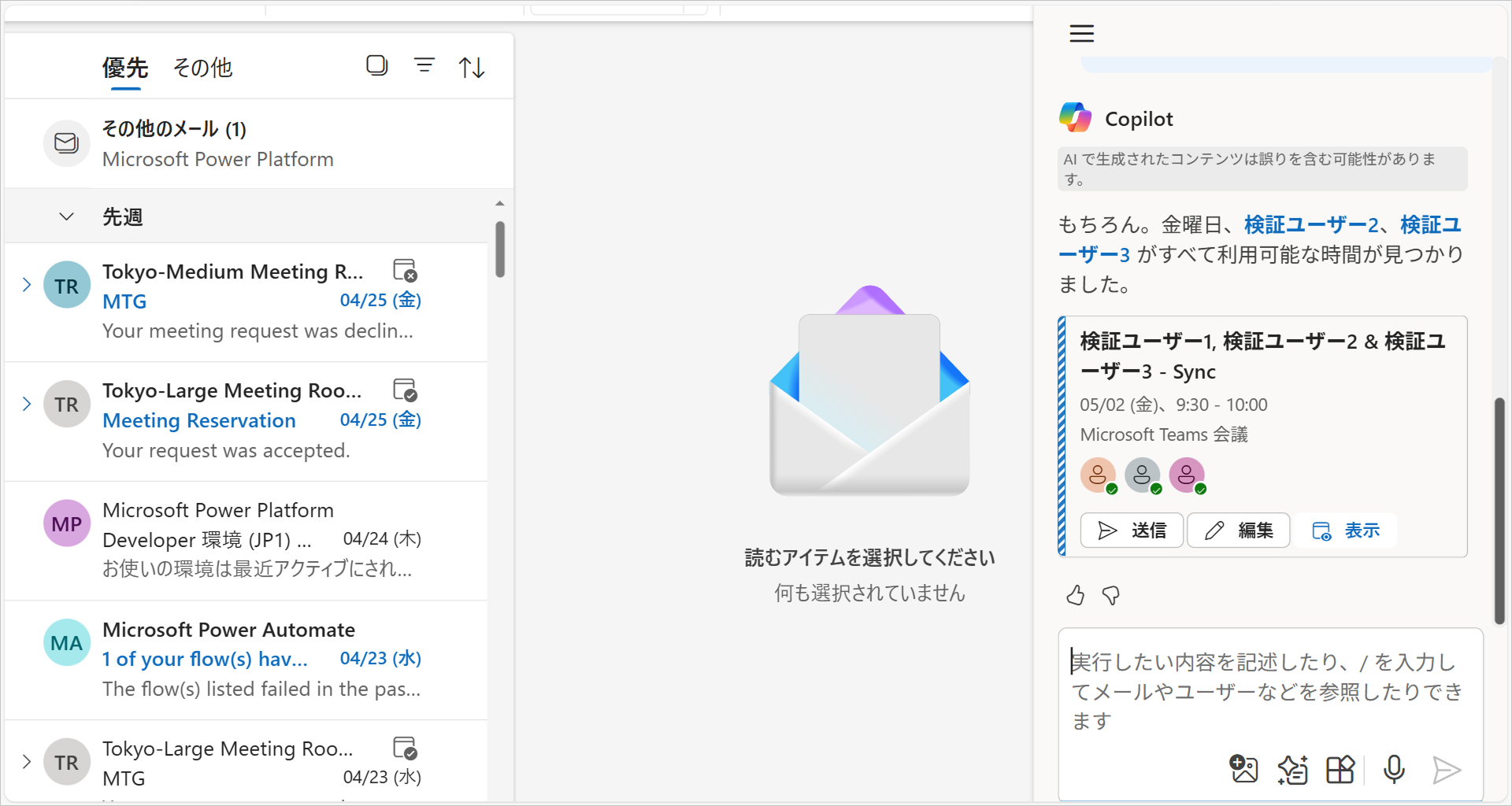Click the sort order arrows icon

[x=472, y=67]
